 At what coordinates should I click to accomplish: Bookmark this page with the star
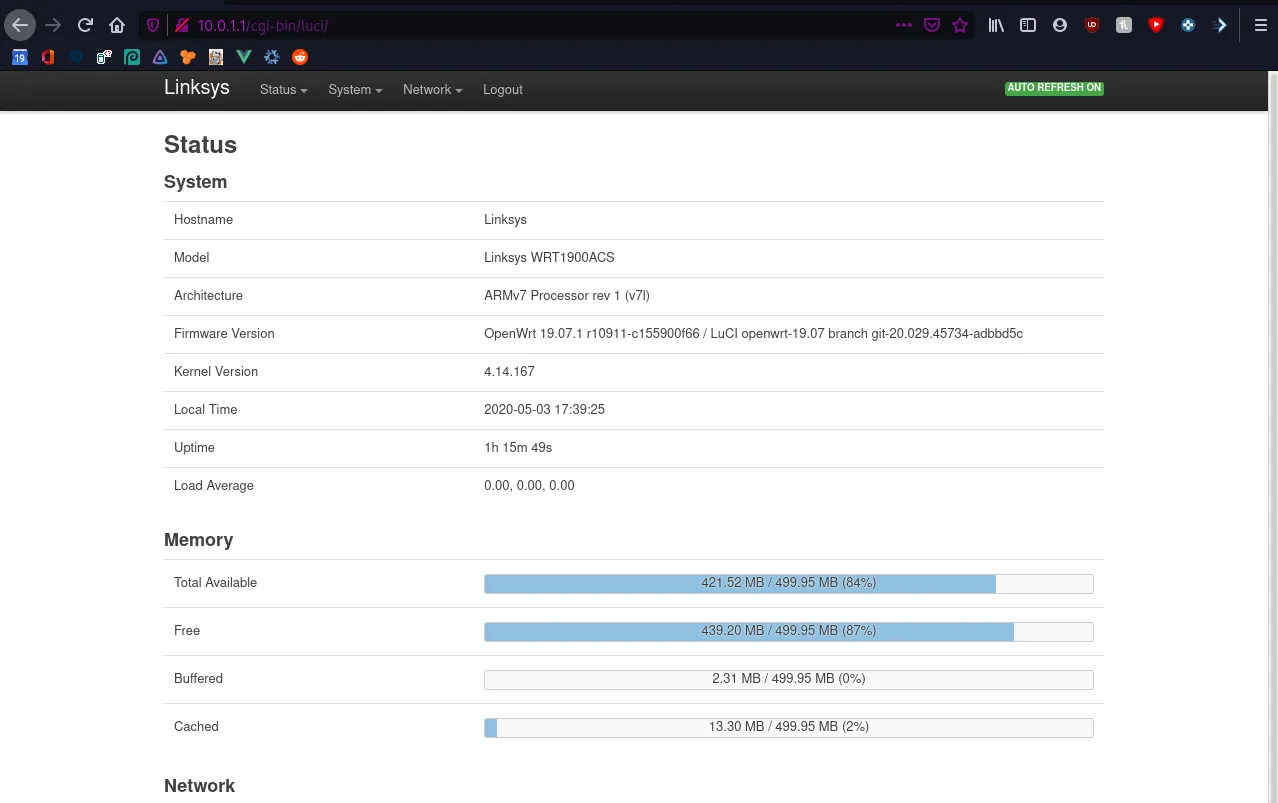click(960, 25)
